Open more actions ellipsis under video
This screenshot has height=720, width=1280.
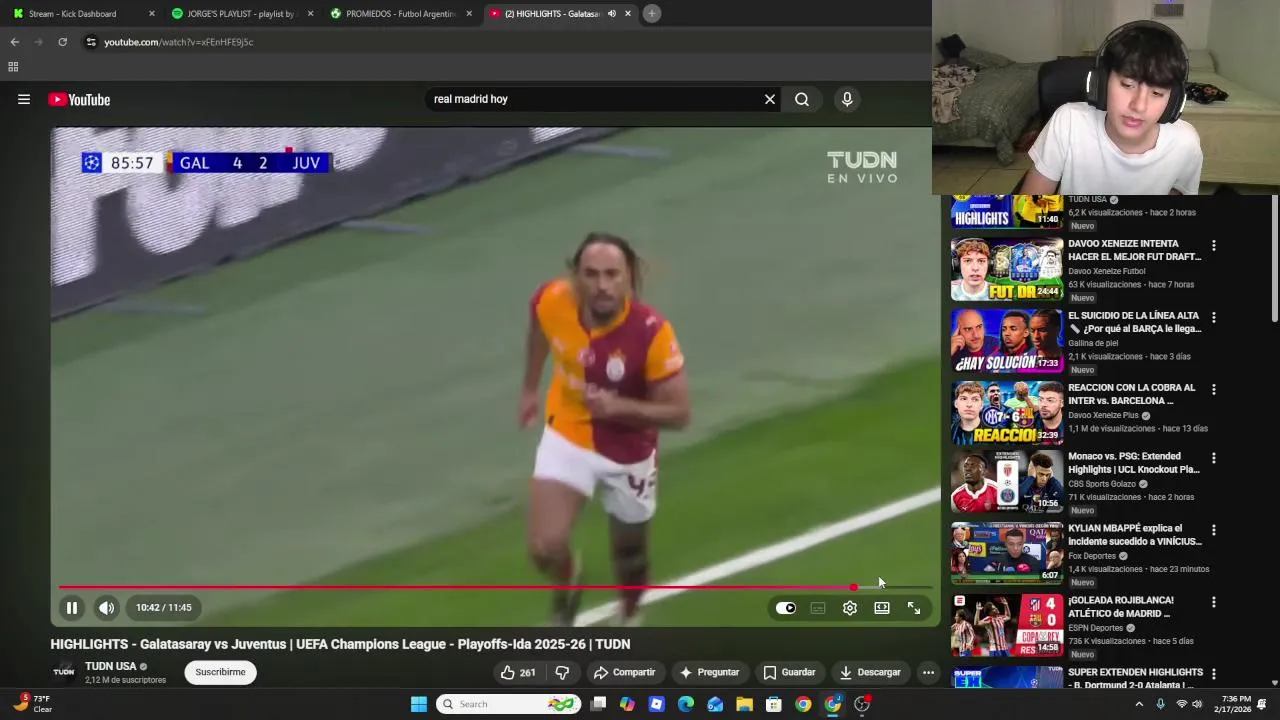928,673
